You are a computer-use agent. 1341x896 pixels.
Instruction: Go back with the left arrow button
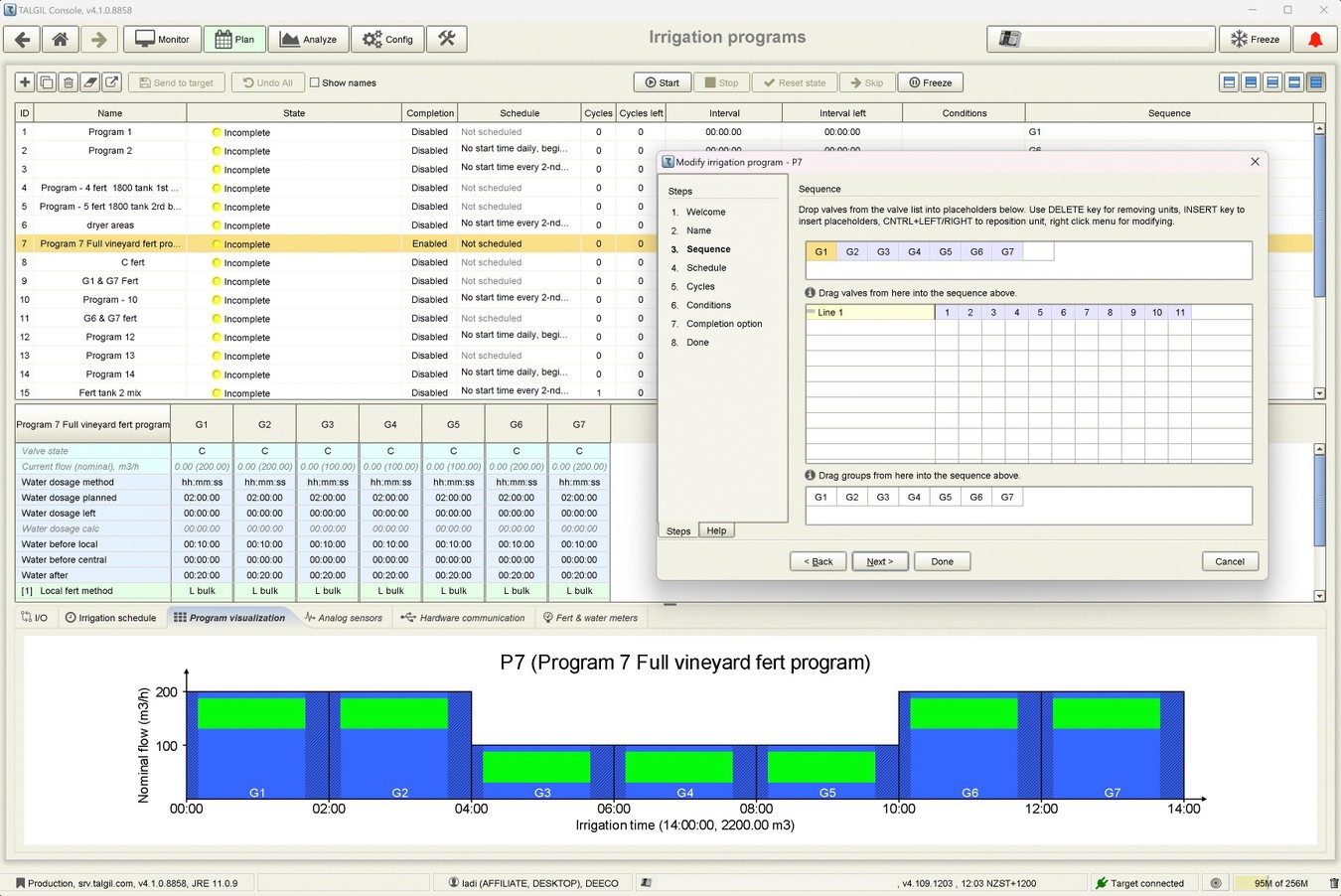[x=23, y=40]
